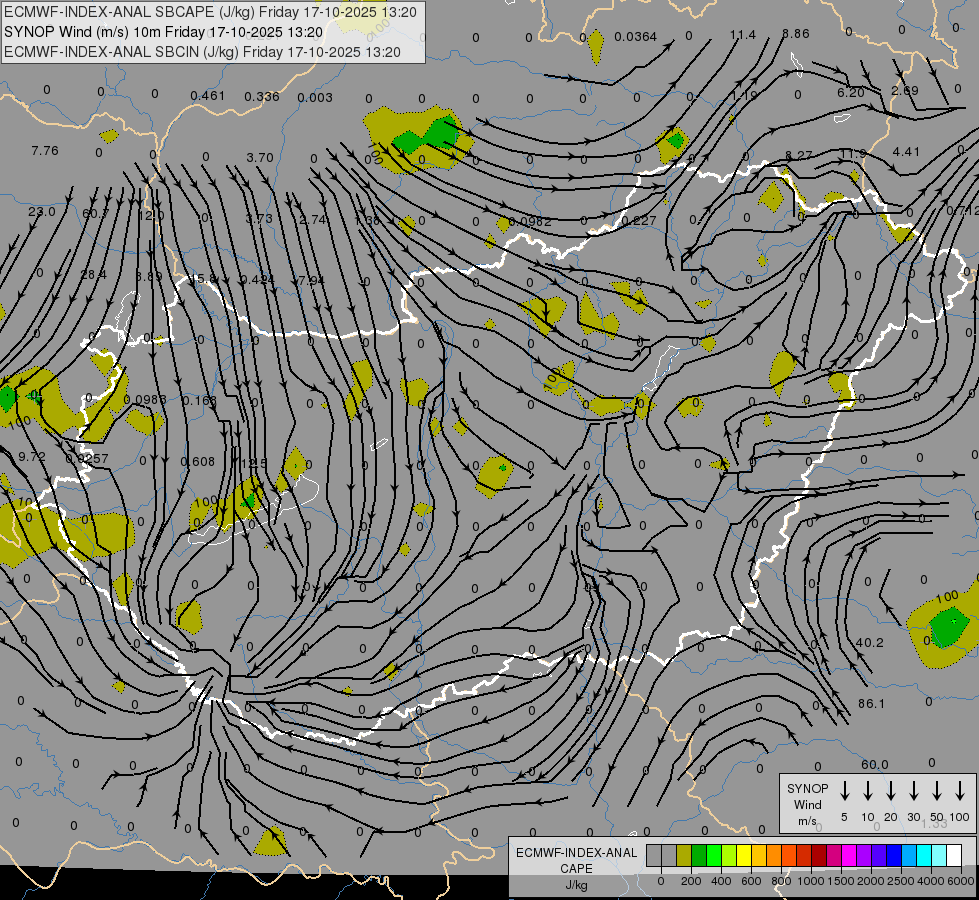The height and width of the screenshot is (900, 979).
Task: Pick the dark green swatch after the 200 tick
Action: click(699, 856)
